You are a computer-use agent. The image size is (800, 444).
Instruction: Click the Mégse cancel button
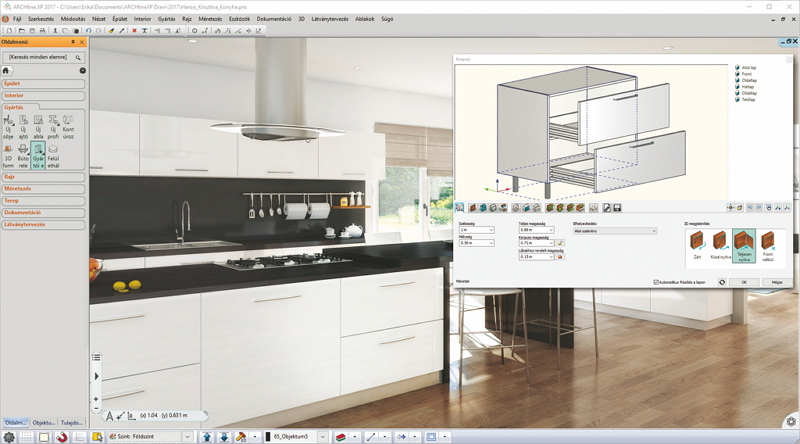(x=777, y=282)
